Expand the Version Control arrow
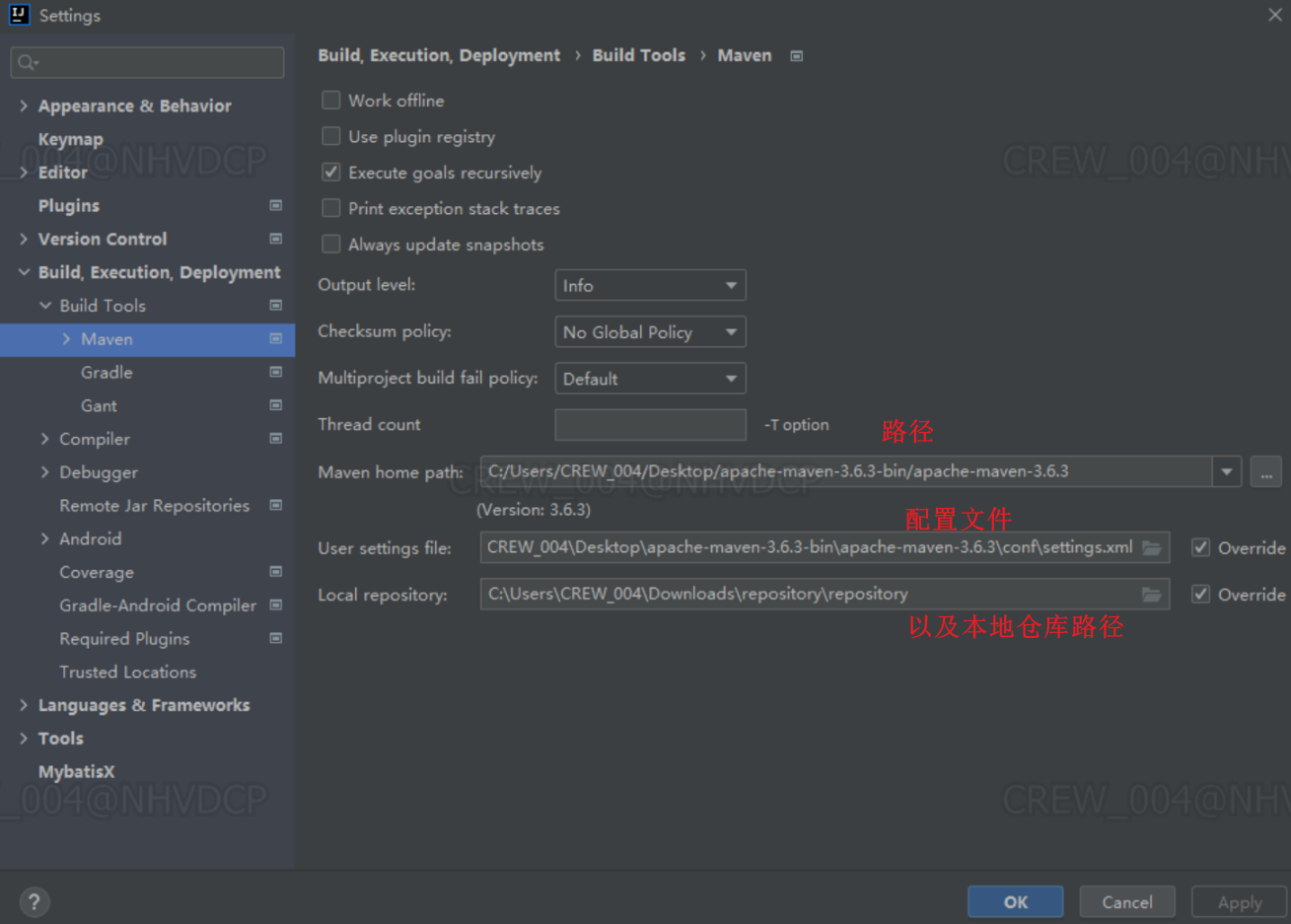Viewport: 1291px width, 924px height. tap(24, 239)
